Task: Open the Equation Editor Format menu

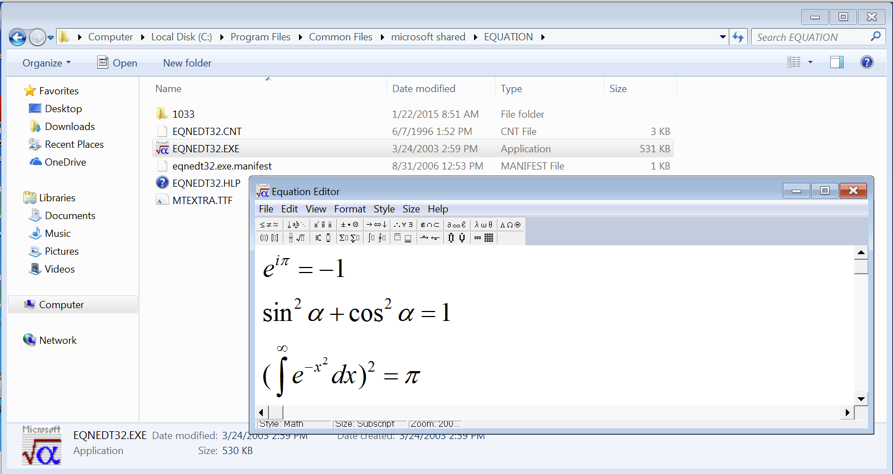Action: point(350,209)
